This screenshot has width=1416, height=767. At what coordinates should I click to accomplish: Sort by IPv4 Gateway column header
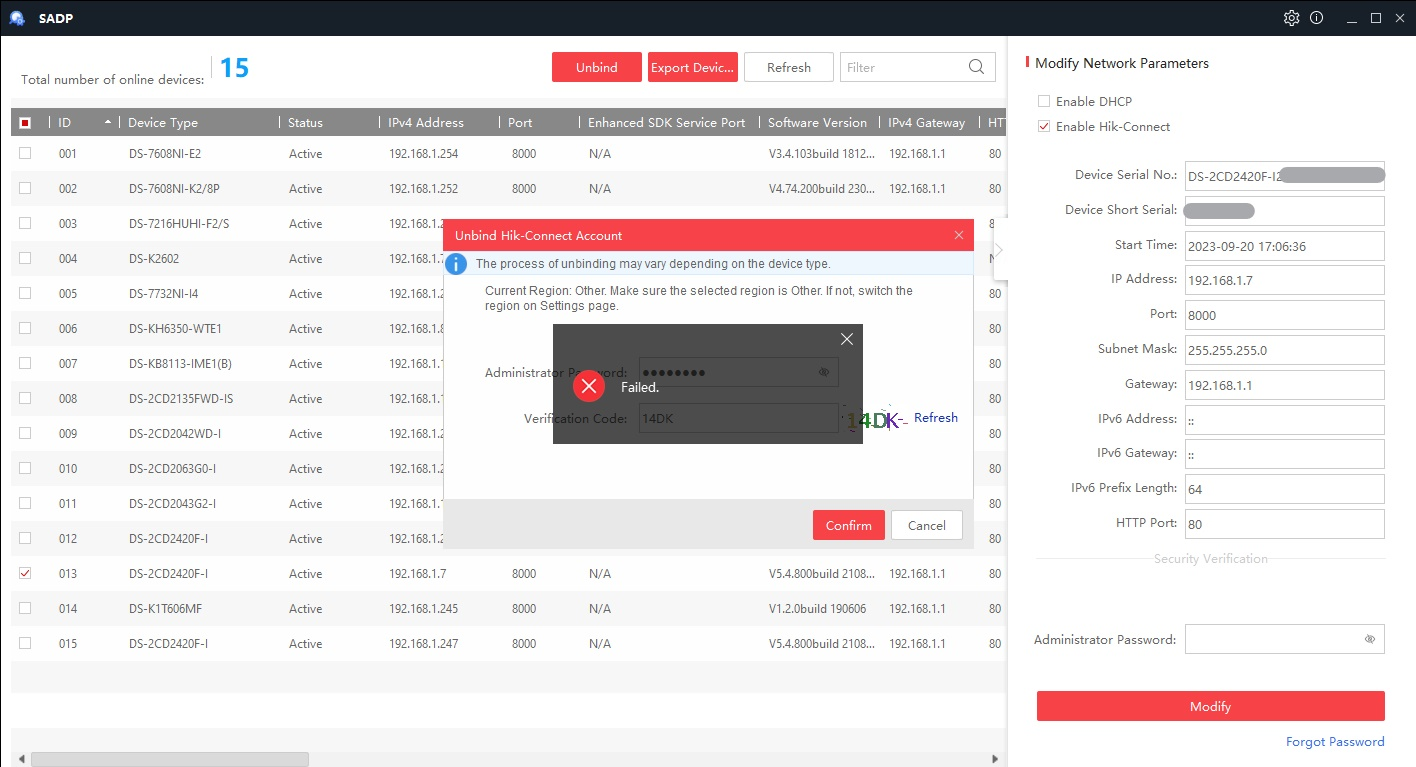927,122
